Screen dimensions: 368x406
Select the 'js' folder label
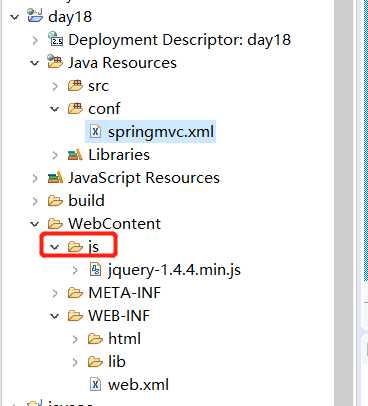(94, 247)
